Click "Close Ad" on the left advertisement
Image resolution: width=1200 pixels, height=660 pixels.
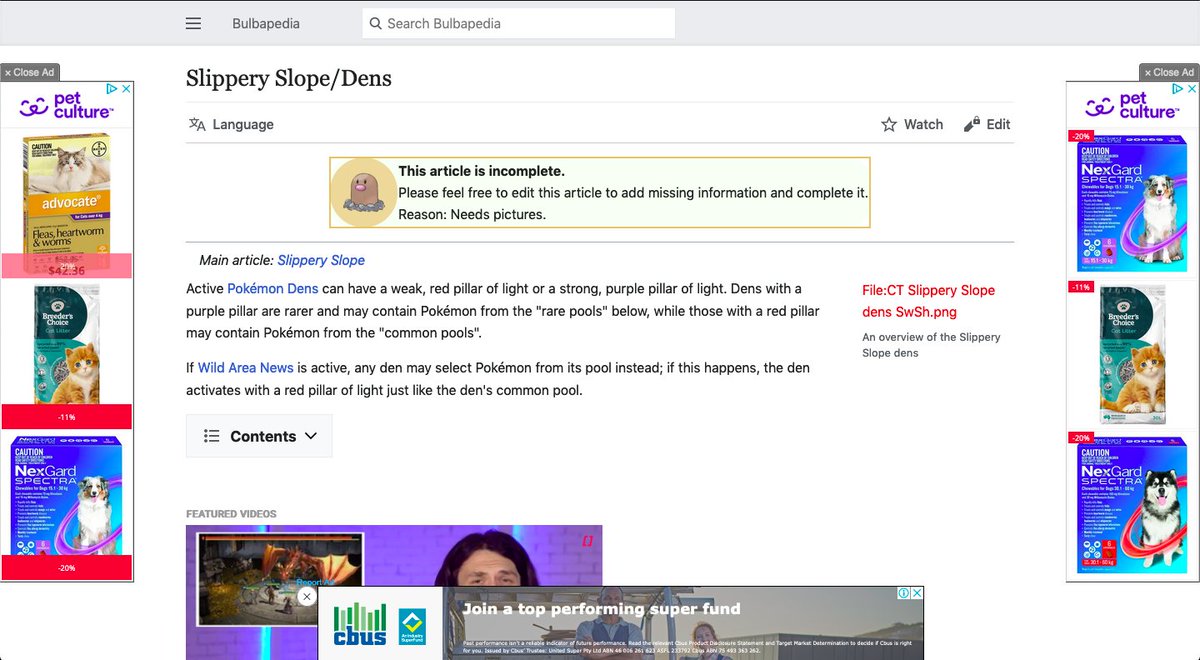point(30,71)
